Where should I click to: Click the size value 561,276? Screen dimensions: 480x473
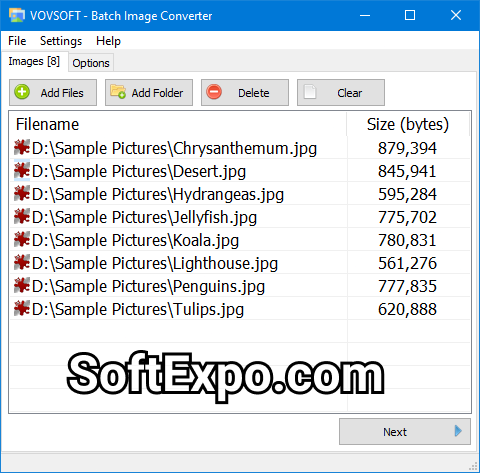[407, 263]
